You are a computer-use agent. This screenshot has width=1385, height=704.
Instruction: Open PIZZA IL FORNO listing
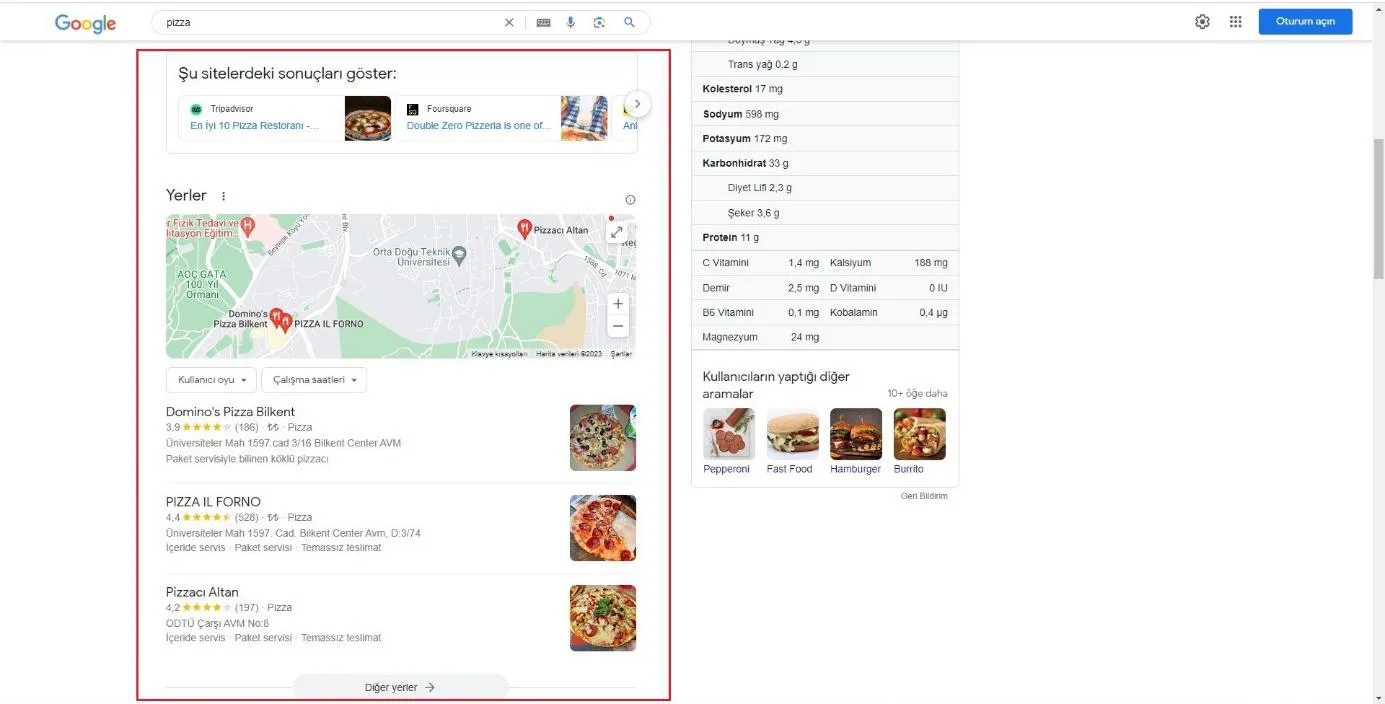point(213,502)
